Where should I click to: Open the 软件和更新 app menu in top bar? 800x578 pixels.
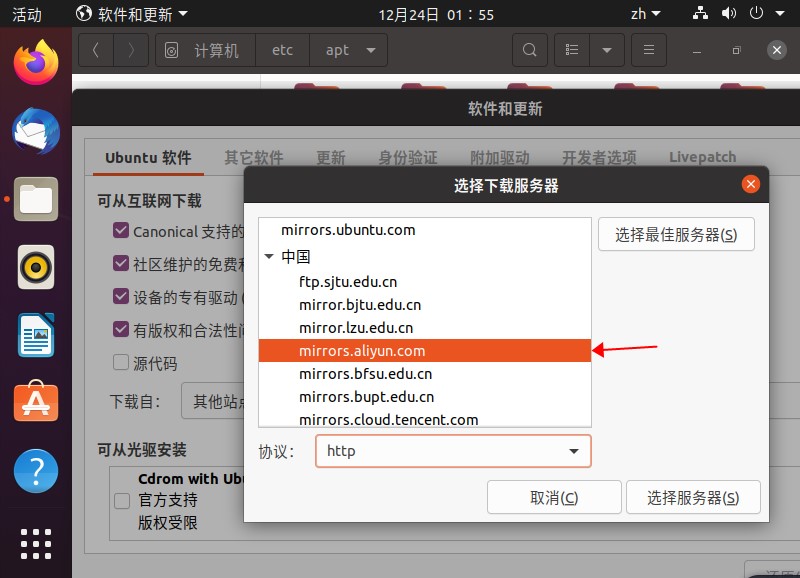point(132,14)
